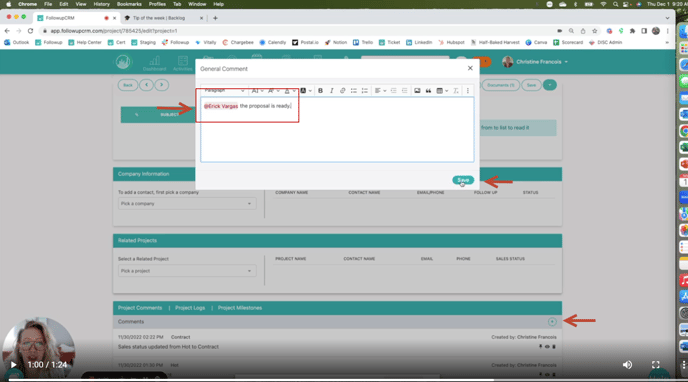Screen dimensions: 688x382
Task: Insert a link in the comment
Action: click(343, 91)
